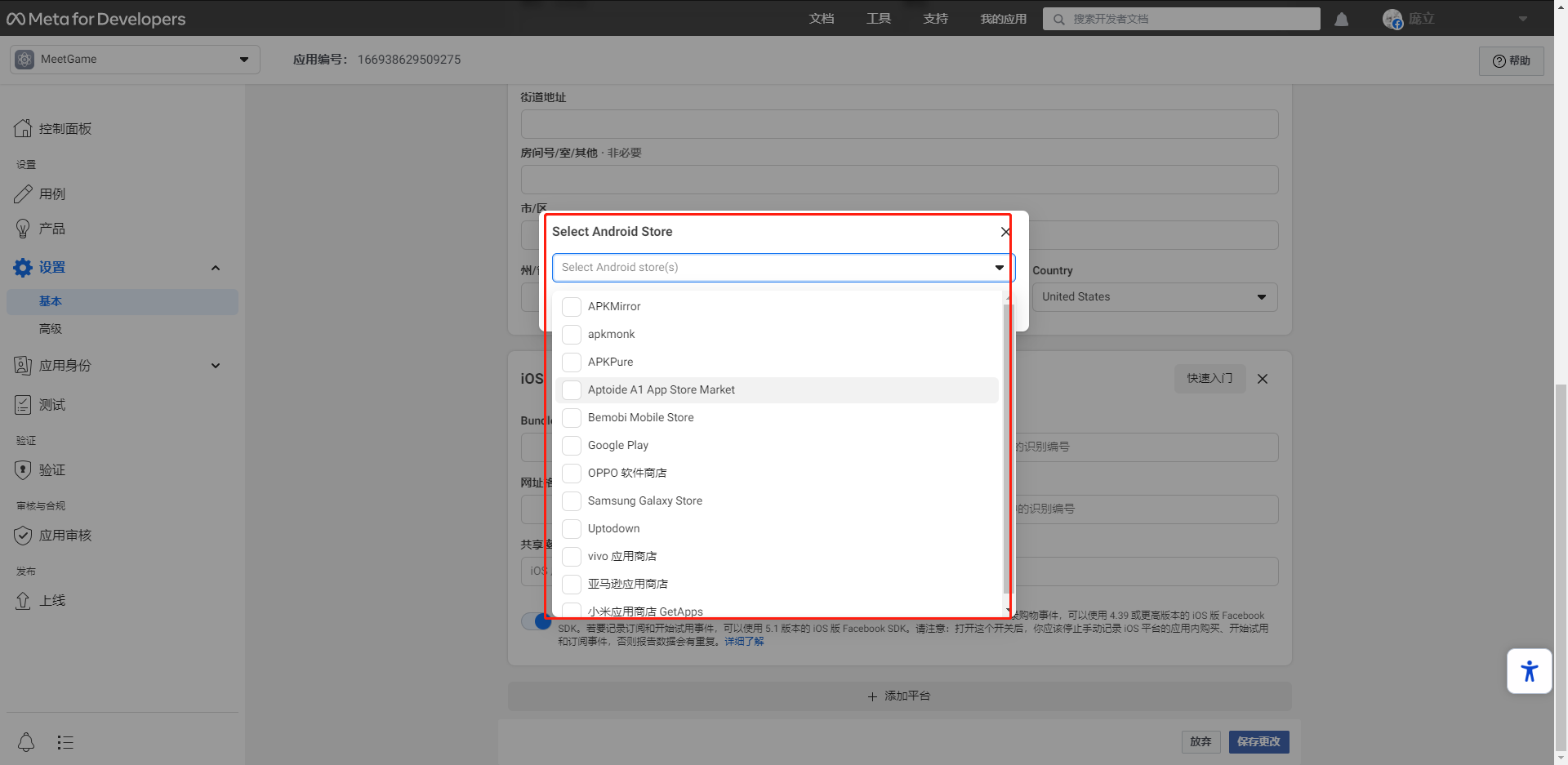Image resolution: width=1568 pixels, height=765 pixels.
Task: Open notifications bell in top bar
Action: [1341, 19]
